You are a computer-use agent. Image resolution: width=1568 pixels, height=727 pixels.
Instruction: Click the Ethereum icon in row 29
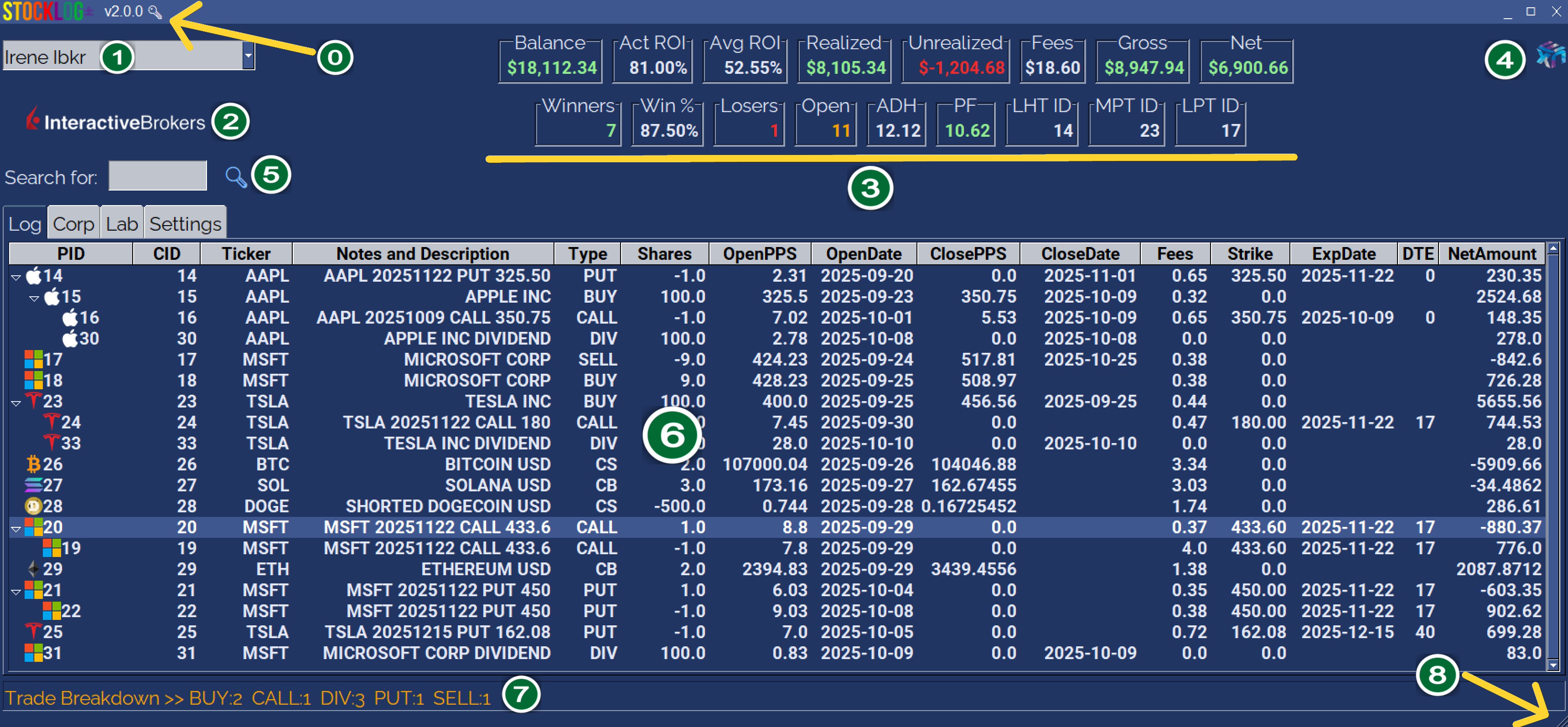click(33, 569)
